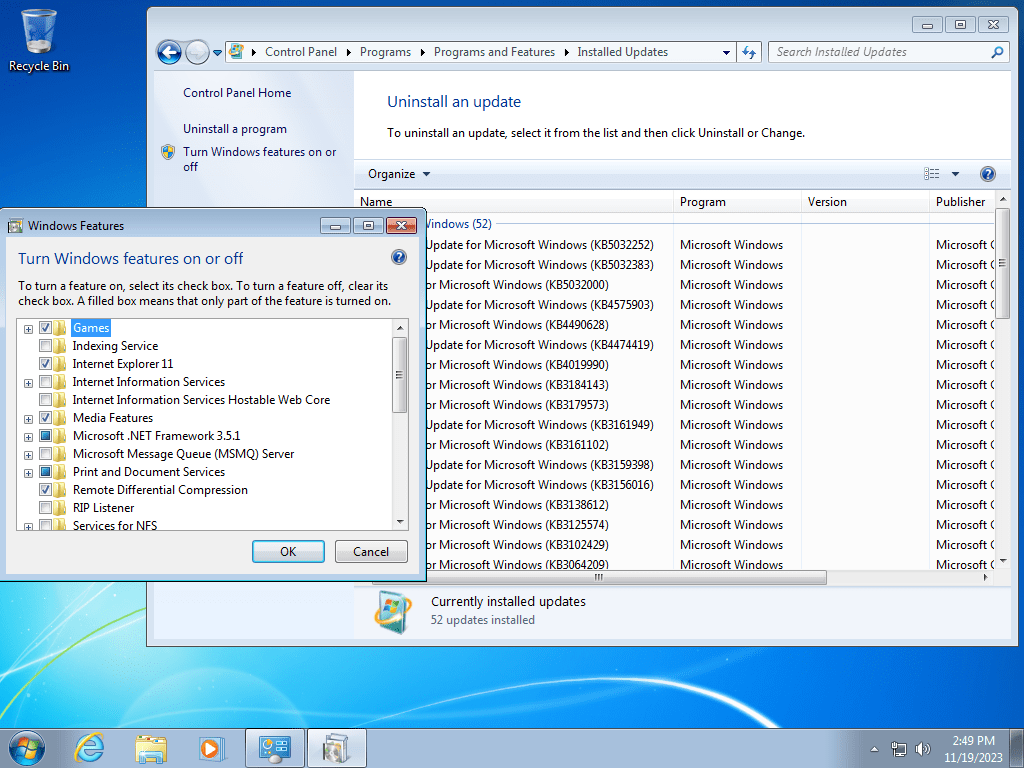Confirm with the OK button
This screenshot has width=1024, height=768.
click(288, 552)
